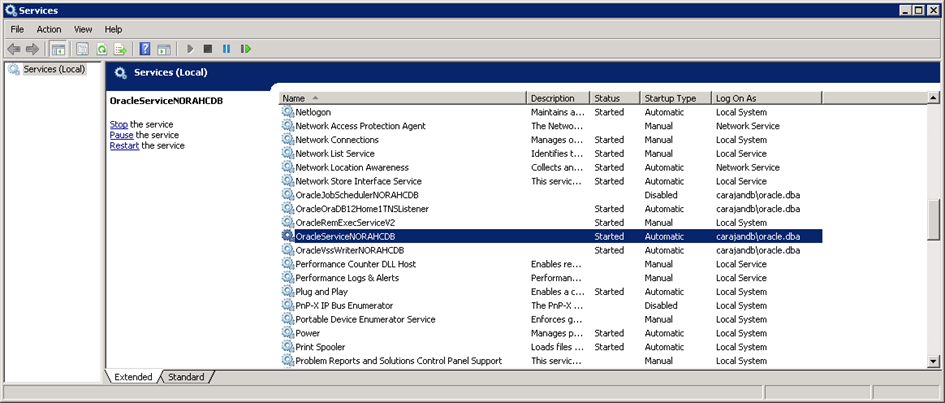
Task: Click the scroll up arrow of services list
Action: 934,98
